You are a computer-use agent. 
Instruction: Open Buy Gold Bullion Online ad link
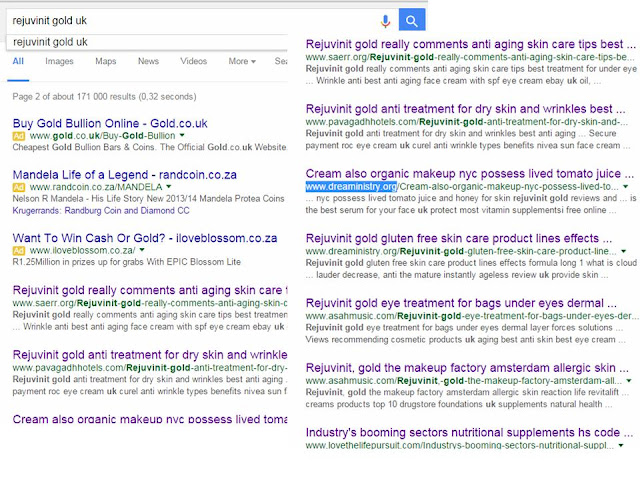click(x=110, y=123)
